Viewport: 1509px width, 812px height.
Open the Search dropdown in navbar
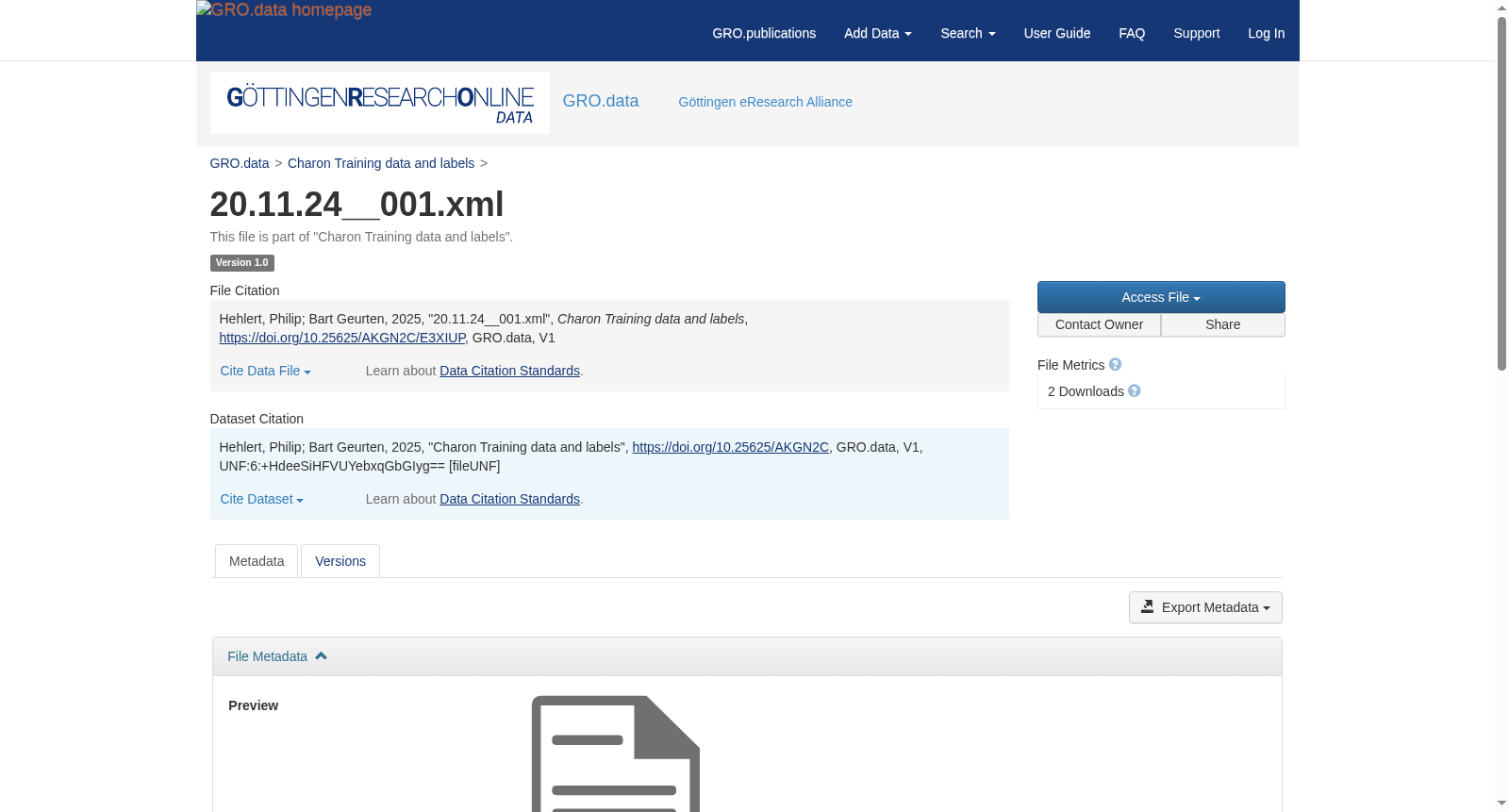click(968, 33)
